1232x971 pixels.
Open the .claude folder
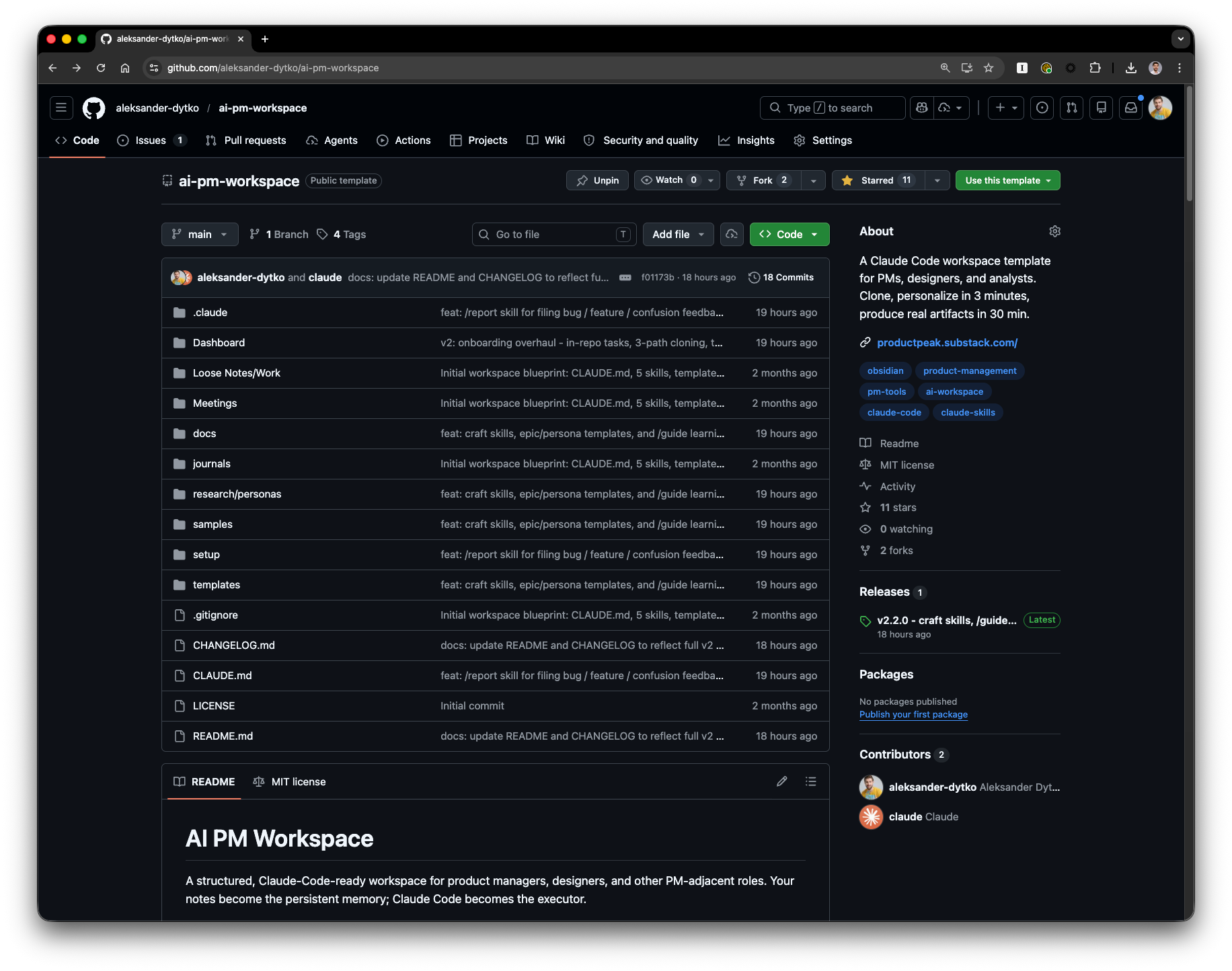(x=210, y=312)
